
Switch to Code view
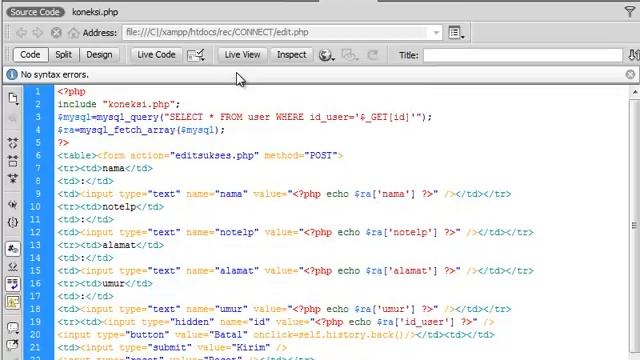tap(30, 55)
